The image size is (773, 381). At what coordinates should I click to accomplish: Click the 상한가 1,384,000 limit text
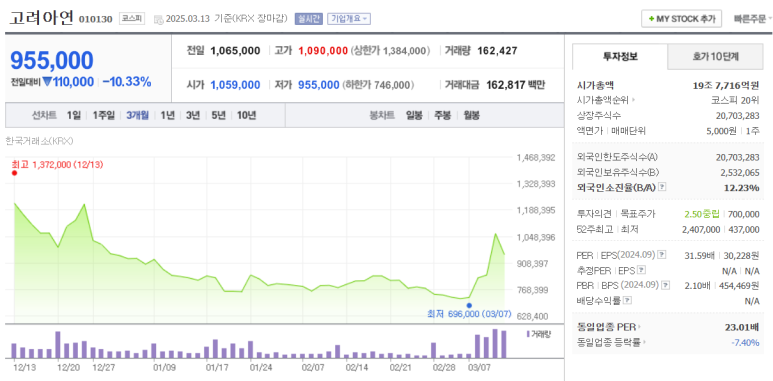(390, 50)
